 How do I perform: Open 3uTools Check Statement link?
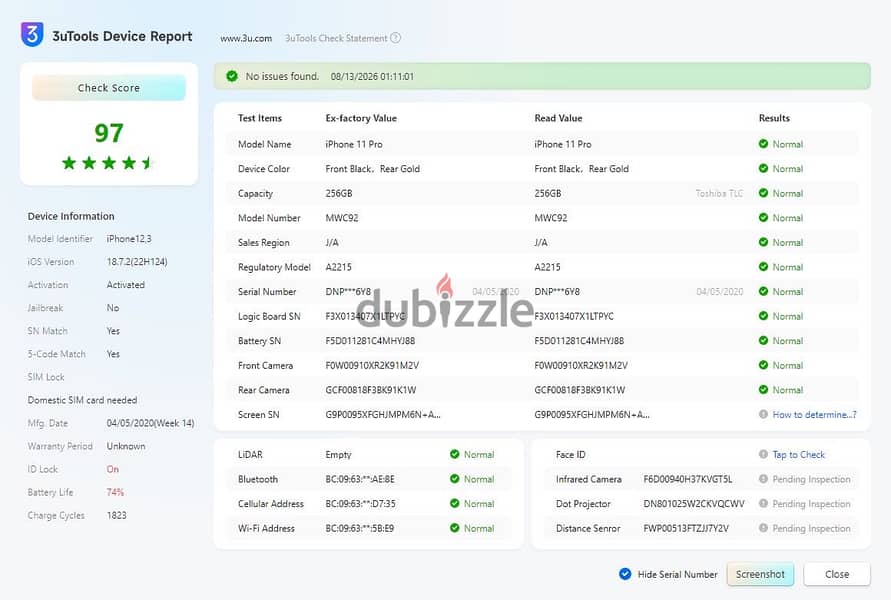[336, 38]
